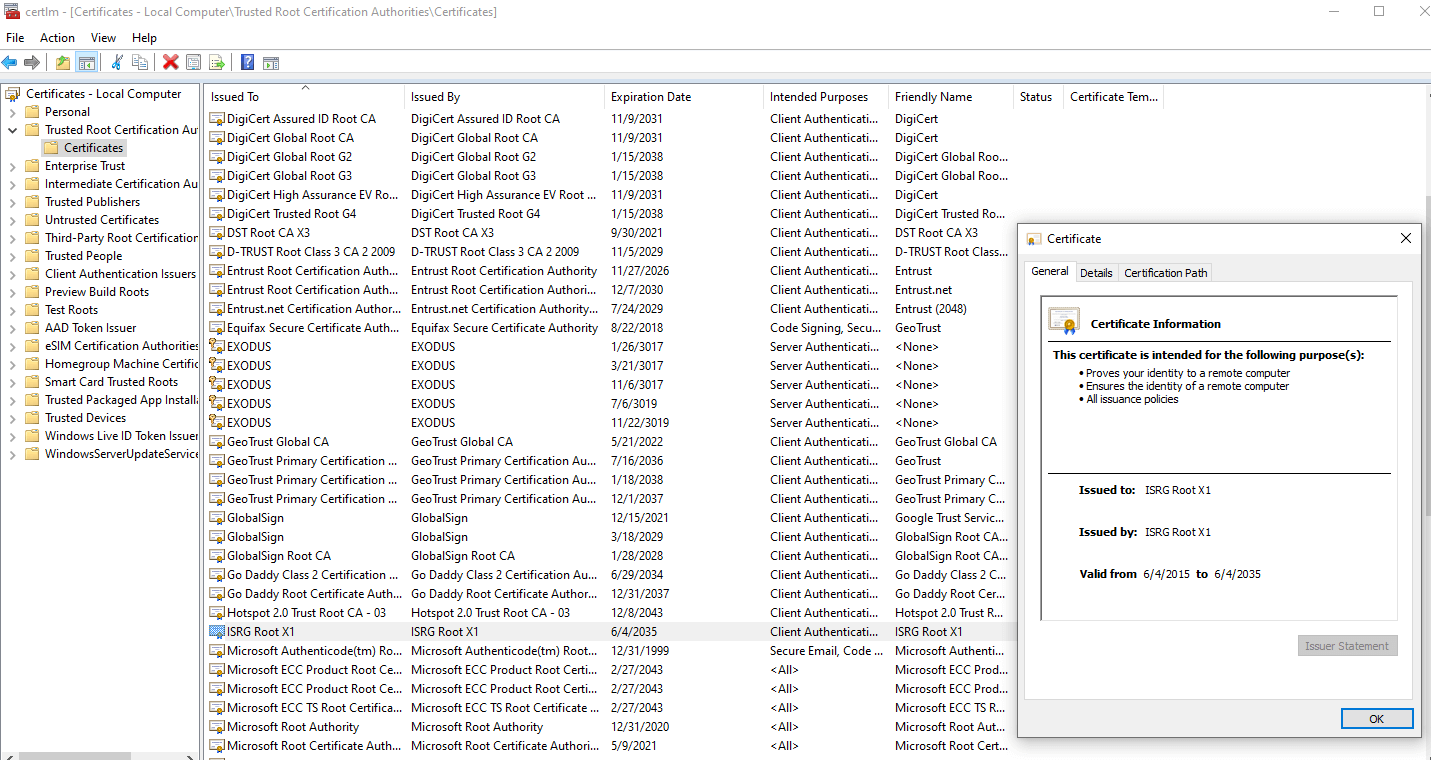Click the certificate icon beside DigiCert Assured ID Root CA
Image resolution: width=1431 pixels, height=760 pixels.
216,119
